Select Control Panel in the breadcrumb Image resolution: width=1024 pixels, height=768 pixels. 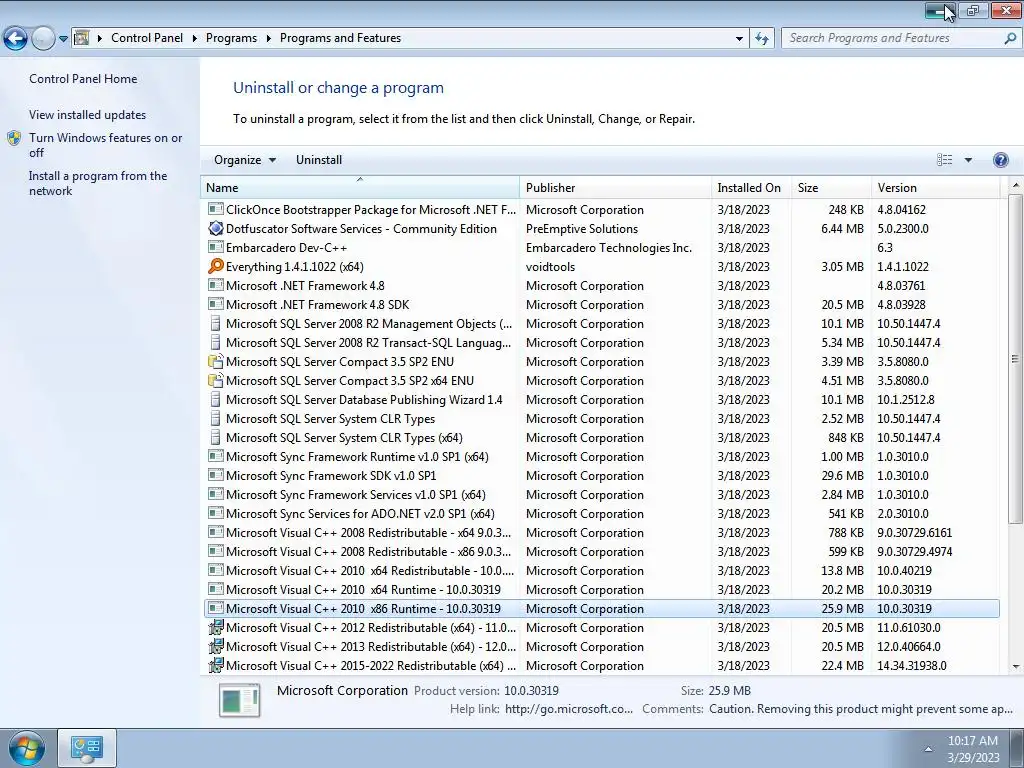[147, 38]
